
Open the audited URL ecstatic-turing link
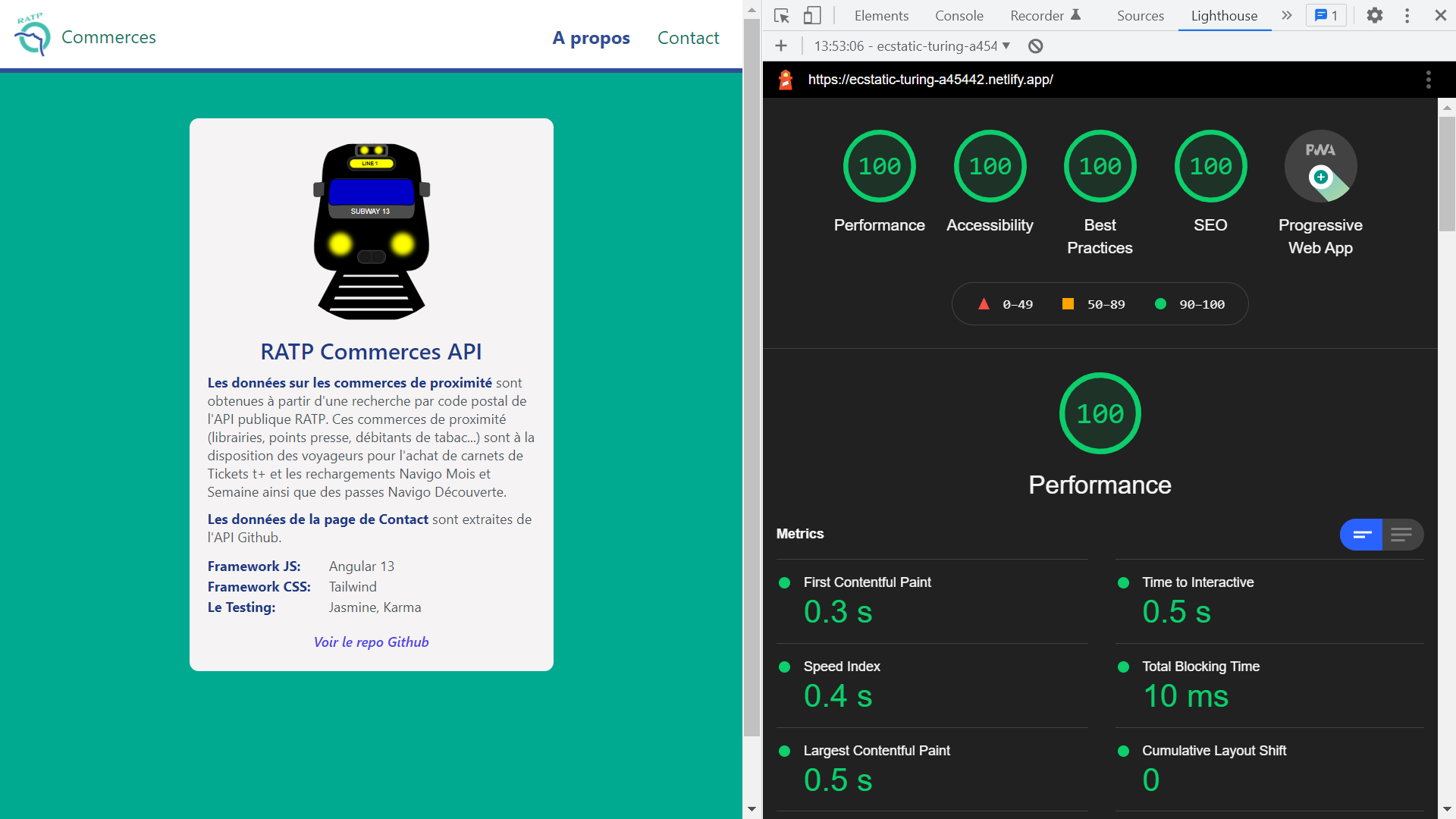[x=930, y=80]
